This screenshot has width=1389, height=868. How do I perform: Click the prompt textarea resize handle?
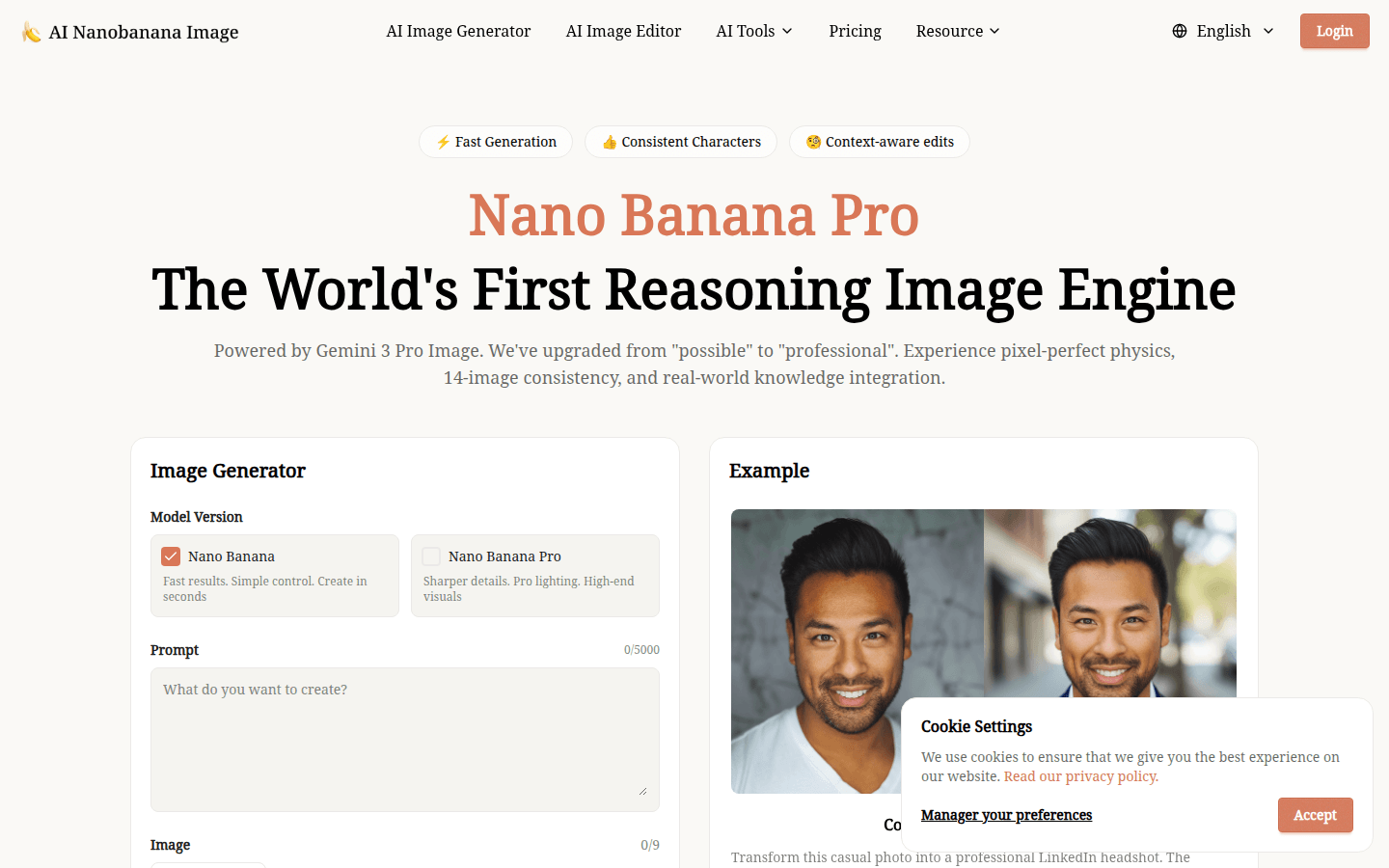point(642,791)
